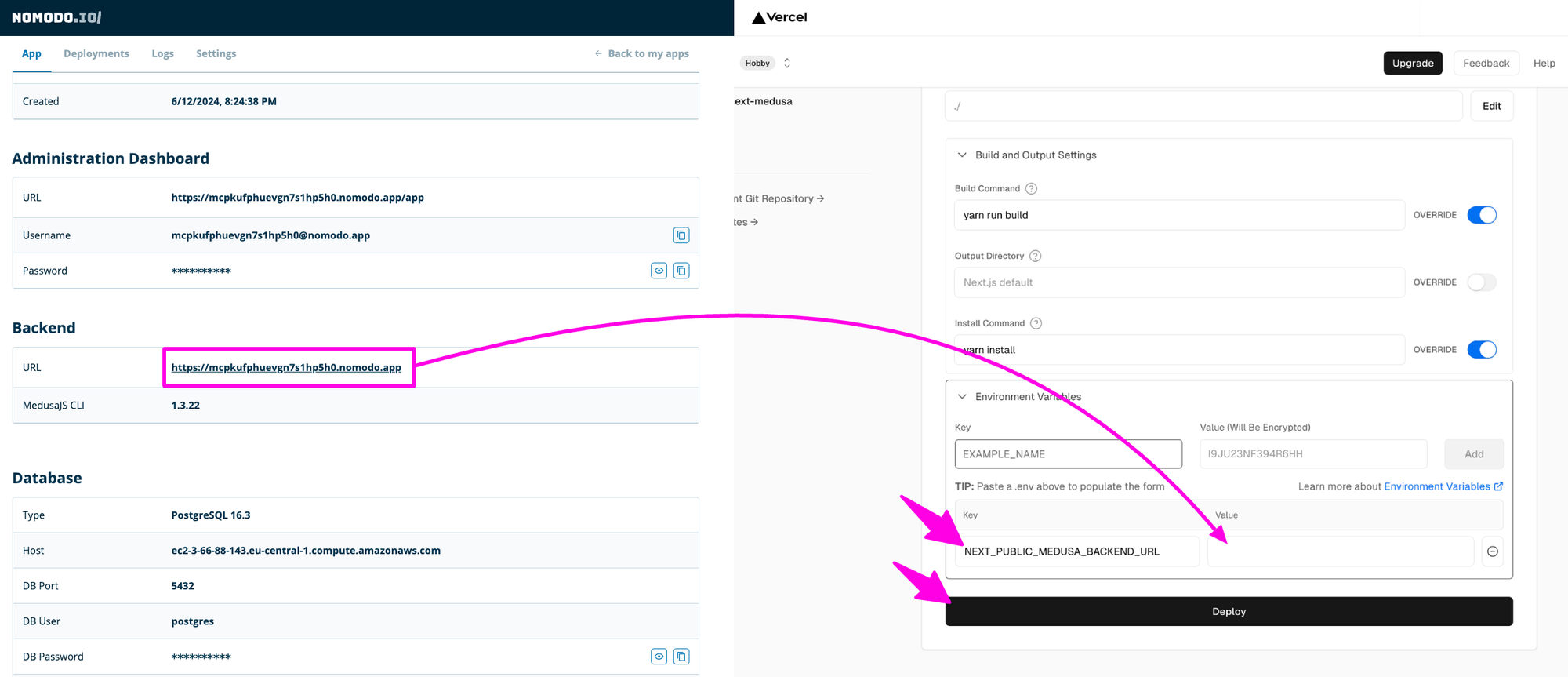1568x677 pixels.
Task: Disable the Build Command override toggle
Action: pyautogui.click(x=1482, y=215)
